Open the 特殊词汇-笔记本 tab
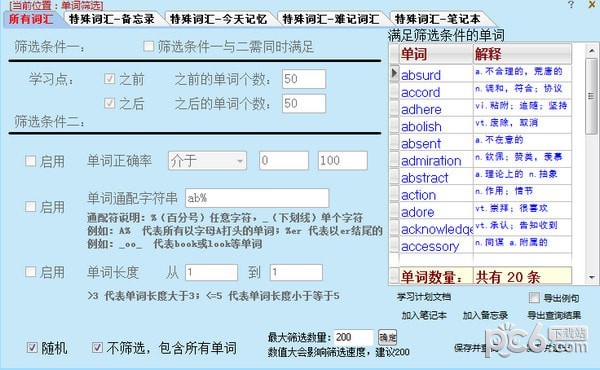 (x=437, y=19)
